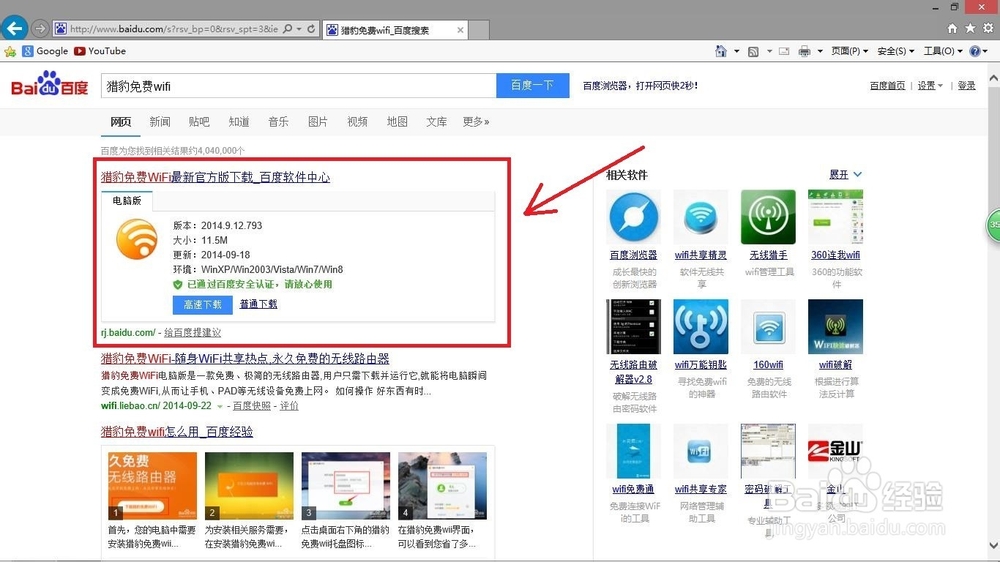Open the browser home icon at top right

point(952,29)
